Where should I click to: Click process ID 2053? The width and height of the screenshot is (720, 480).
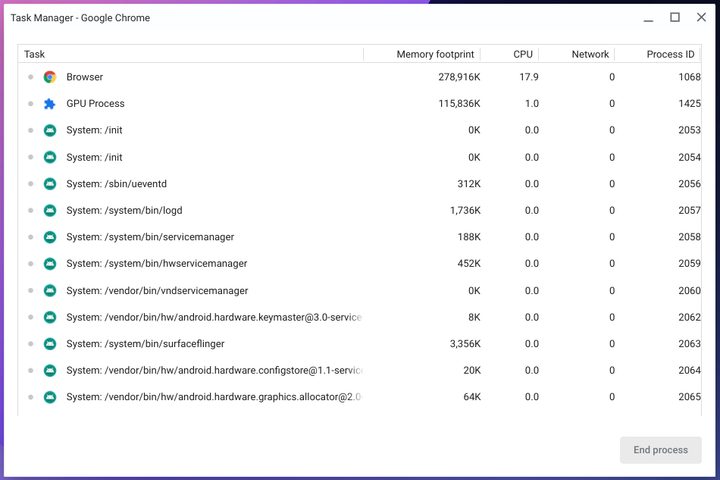pyautogui.click(x=690, y=130)
